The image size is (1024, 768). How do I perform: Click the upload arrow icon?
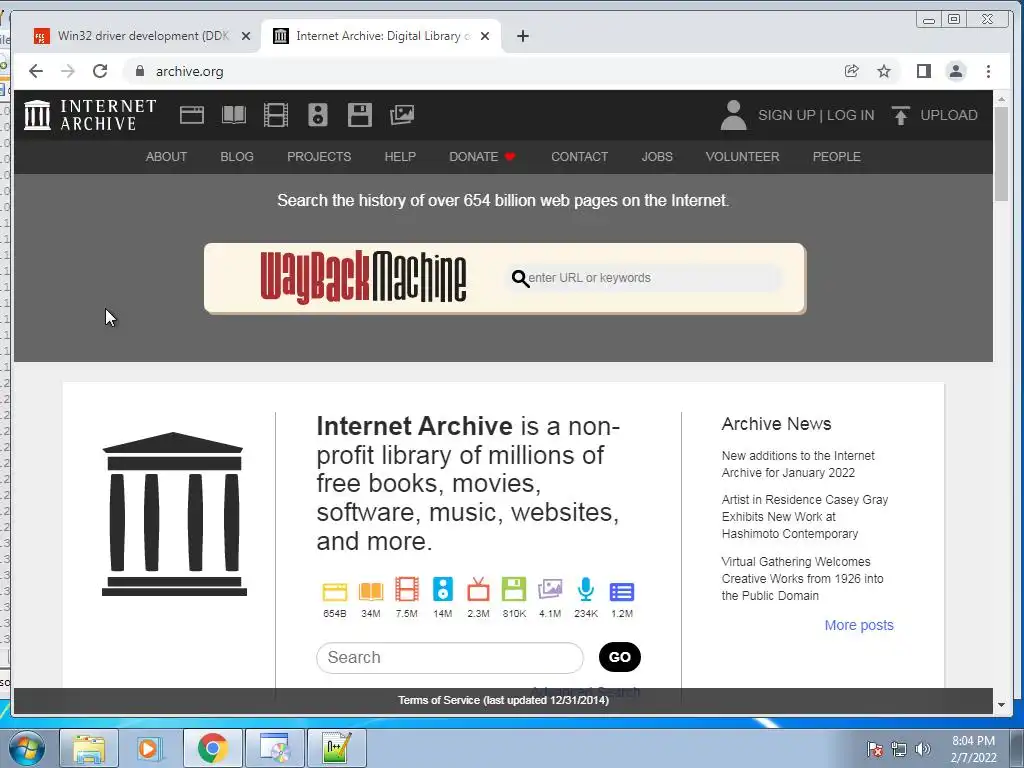(x=901, y=115)
